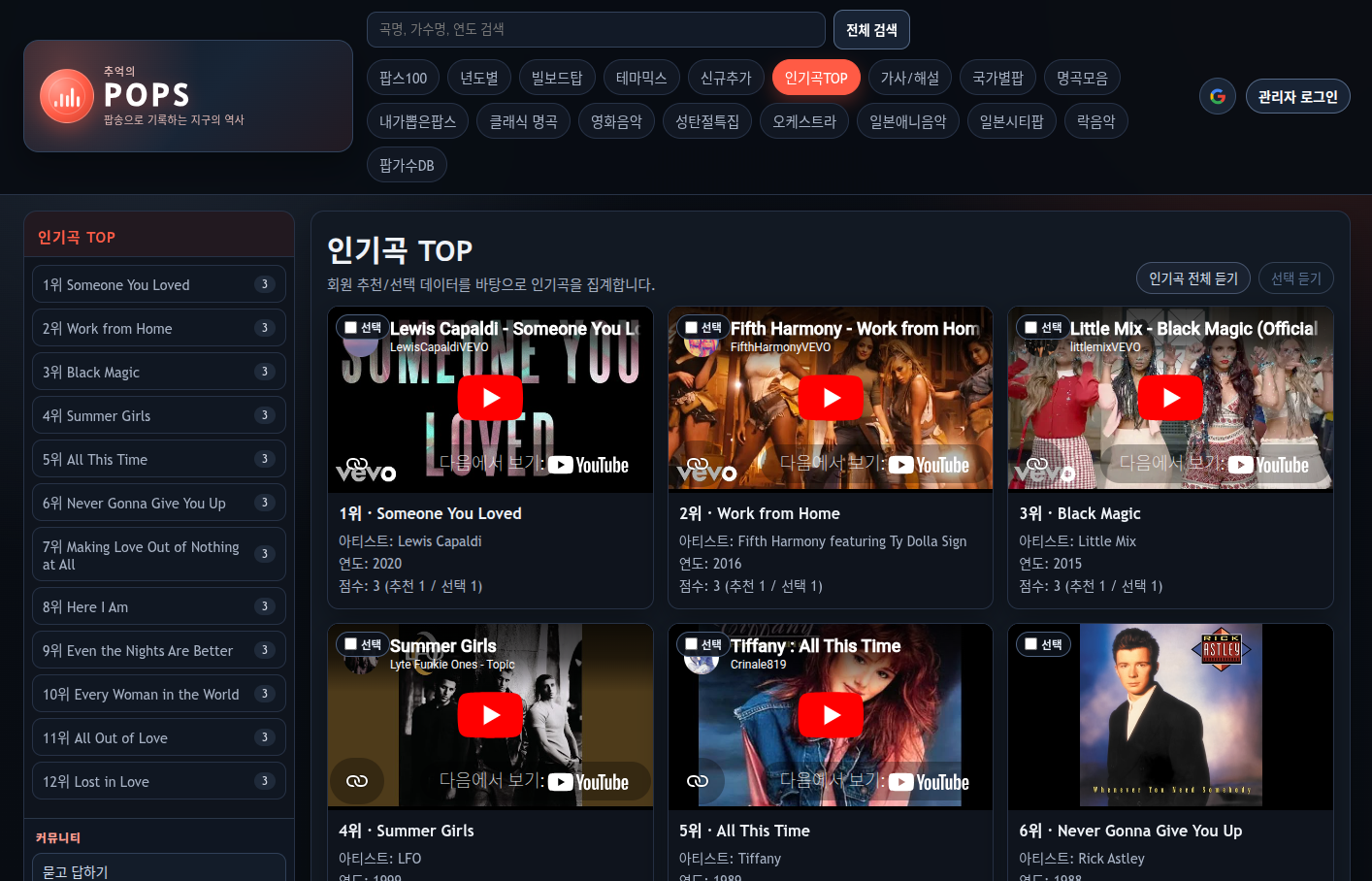Image resolution: width=1372 pixels, height=881 pixels.
Task: Play the Work from Home video
Action: point(831,398)
